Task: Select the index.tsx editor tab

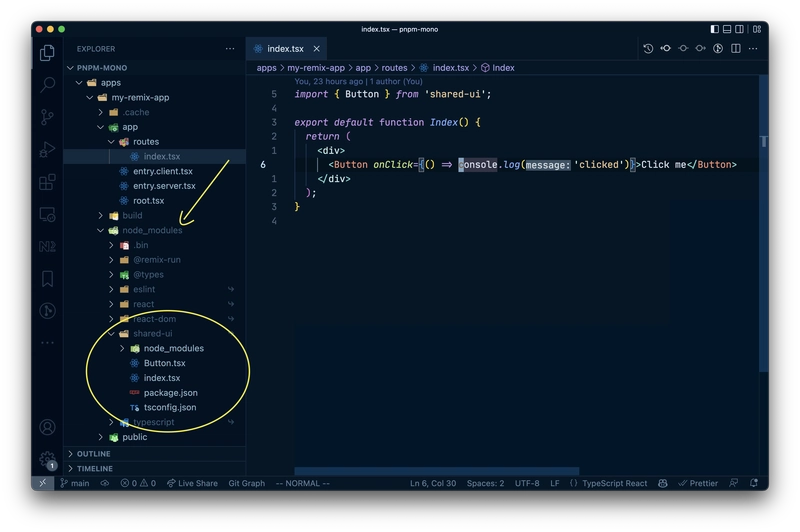Action: [x=286, y=49]
